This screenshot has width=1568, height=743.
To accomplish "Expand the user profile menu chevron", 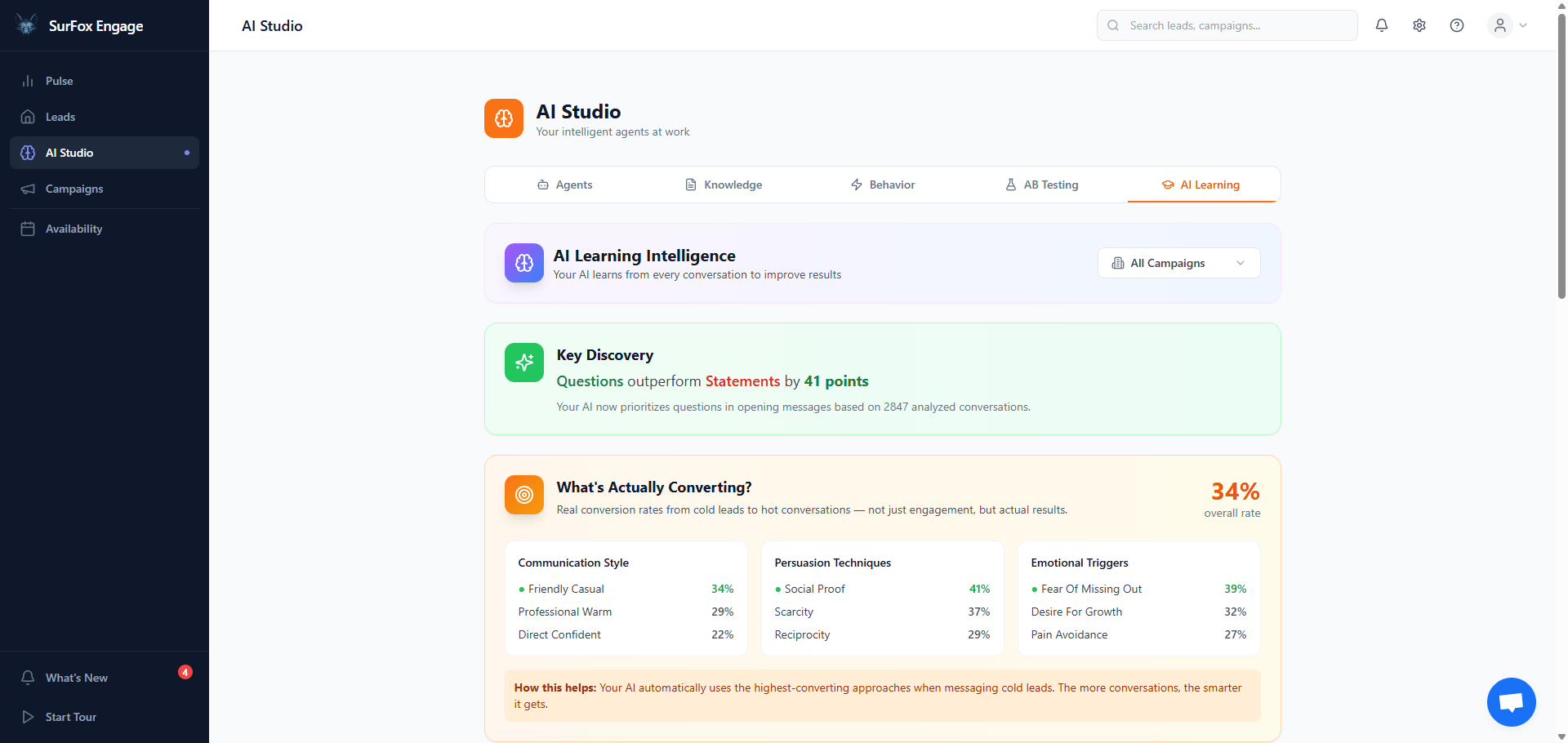I will [1524, 25].
